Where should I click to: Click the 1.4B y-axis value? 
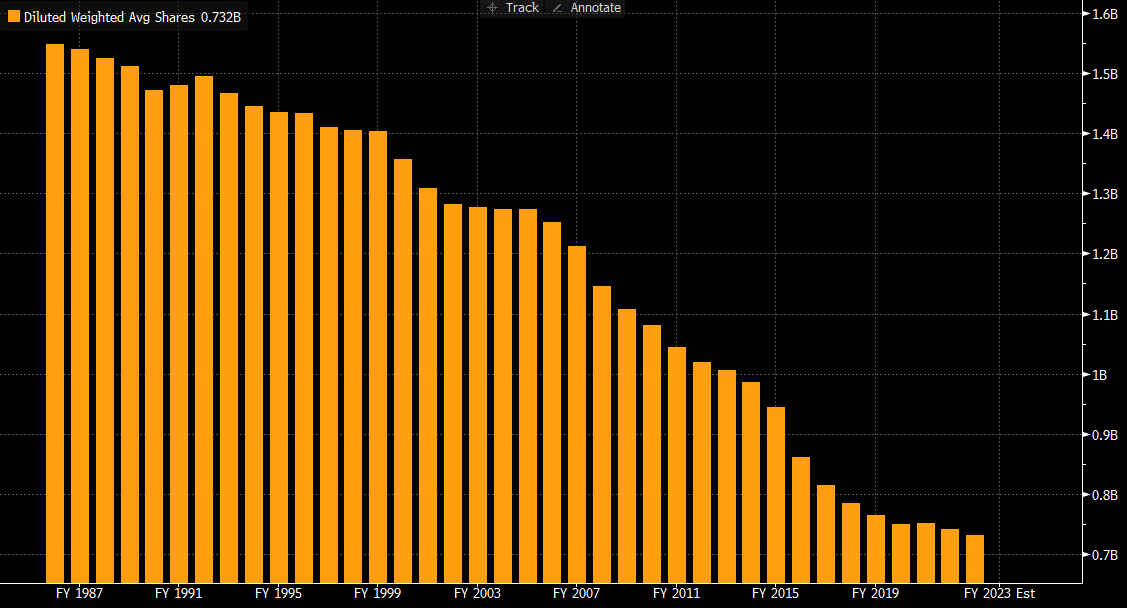click(x=1105, y=134)
